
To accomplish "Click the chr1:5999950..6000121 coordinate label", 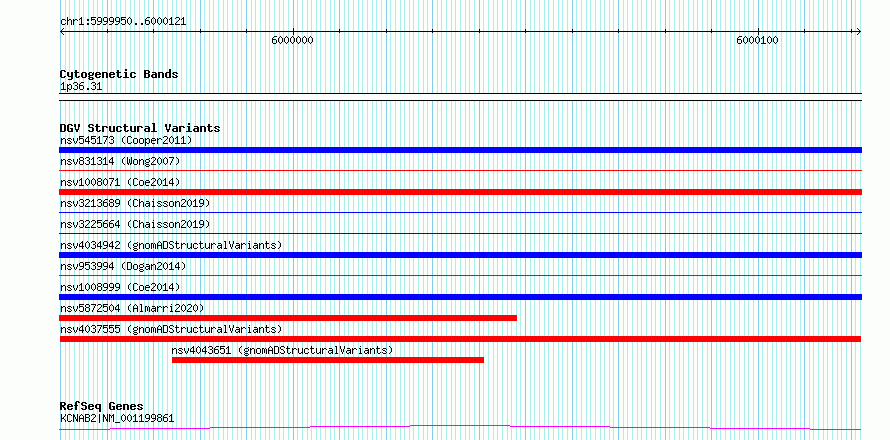I will [x=123, y=22].
